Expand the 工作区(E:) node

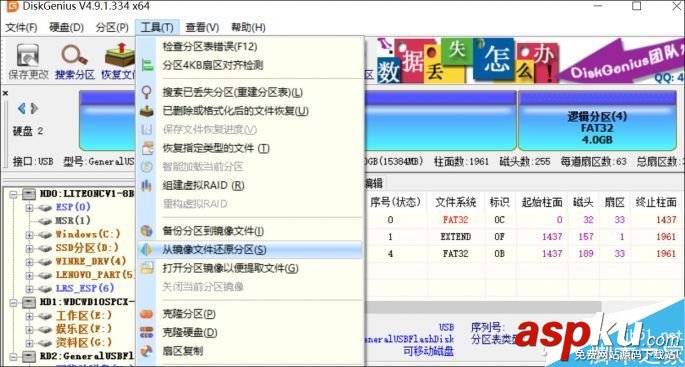29,315
